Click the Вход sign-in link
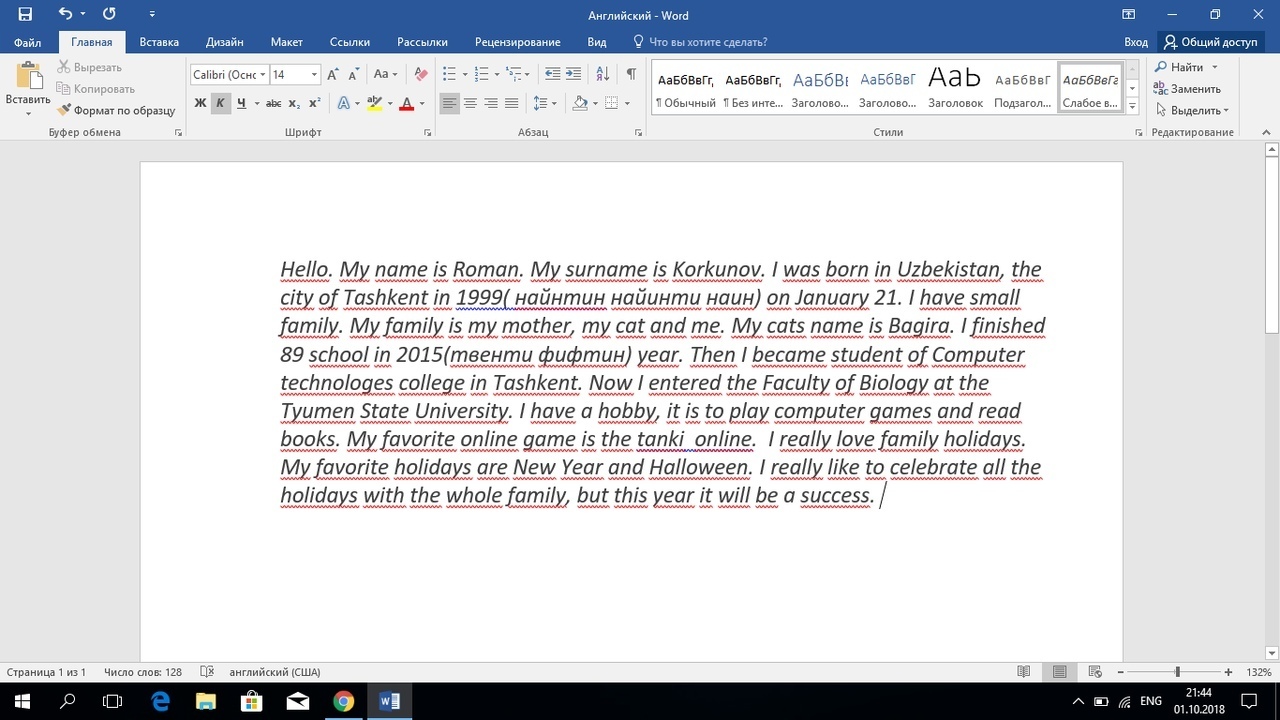The width and height of the screenshot is (1280, 720). pyautogui.click(x=1136, y=42)
